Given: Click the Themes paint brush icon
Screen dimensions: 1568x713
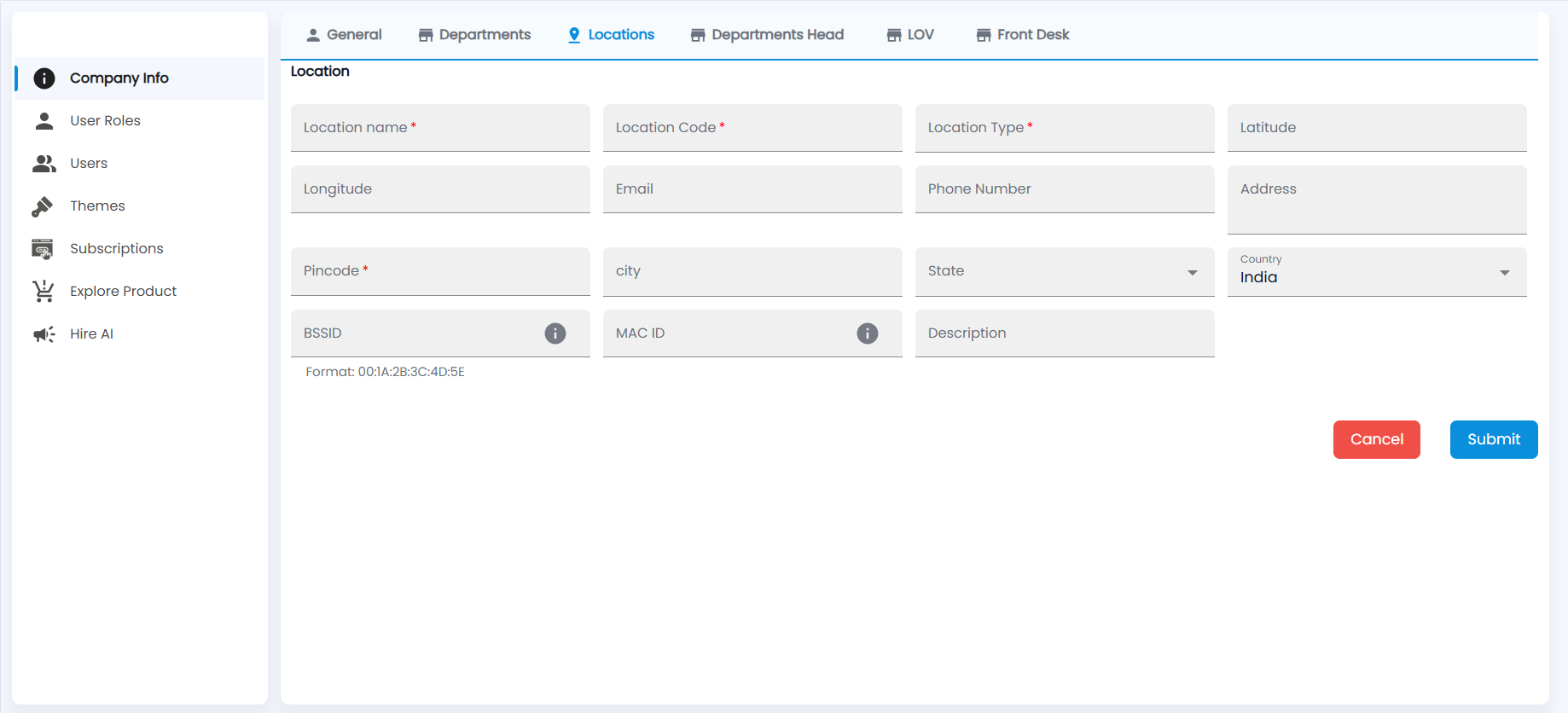Looking at the screenshot, I should click(43, 206).
